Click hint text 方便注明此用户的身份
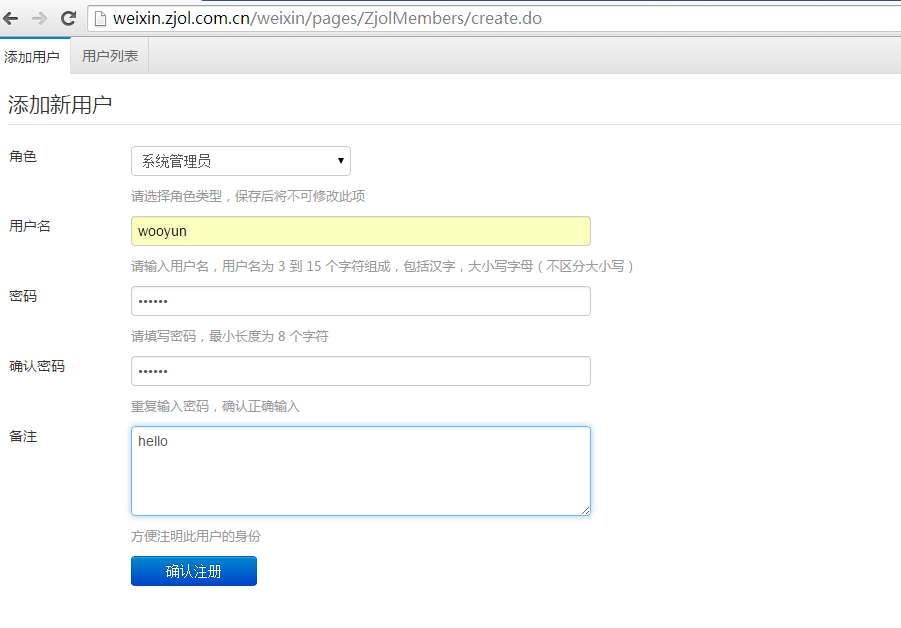 [x=196, y=536]
